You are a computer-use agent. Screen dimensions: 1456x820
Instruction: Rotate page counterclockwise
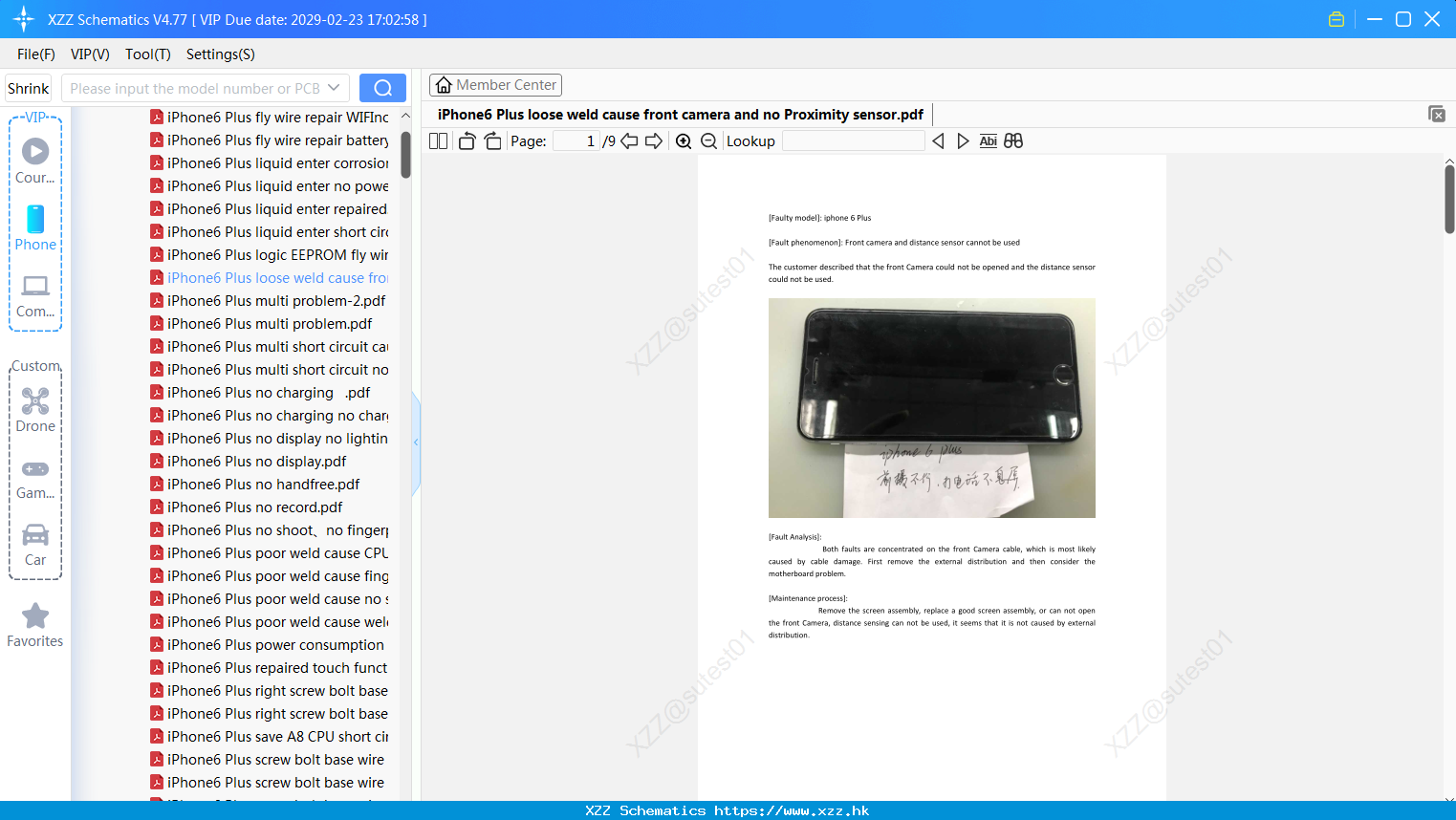coord(467,141)
